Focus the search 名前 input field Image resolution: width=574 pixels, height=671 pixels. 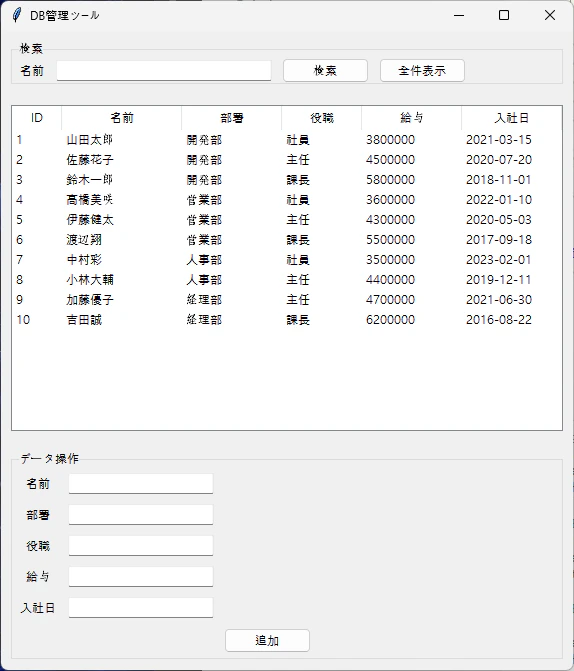pyautogui.click(x=164, y=71)
